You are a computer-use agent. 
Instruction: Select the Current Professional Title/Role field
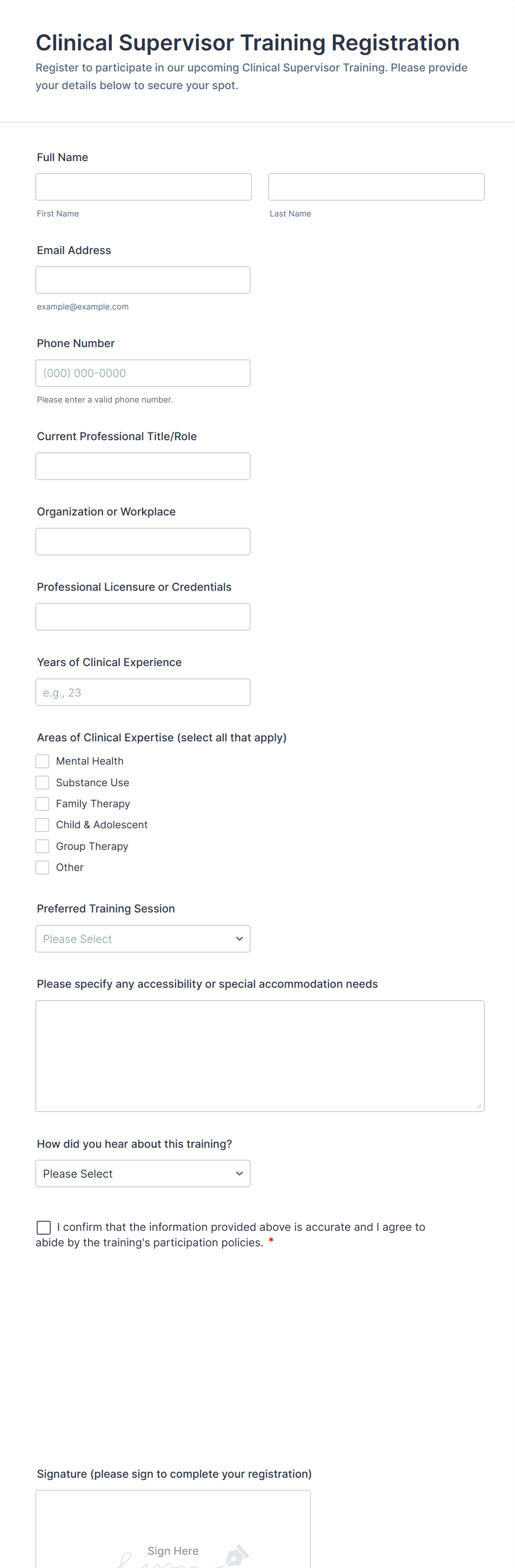tap(142, 466)
